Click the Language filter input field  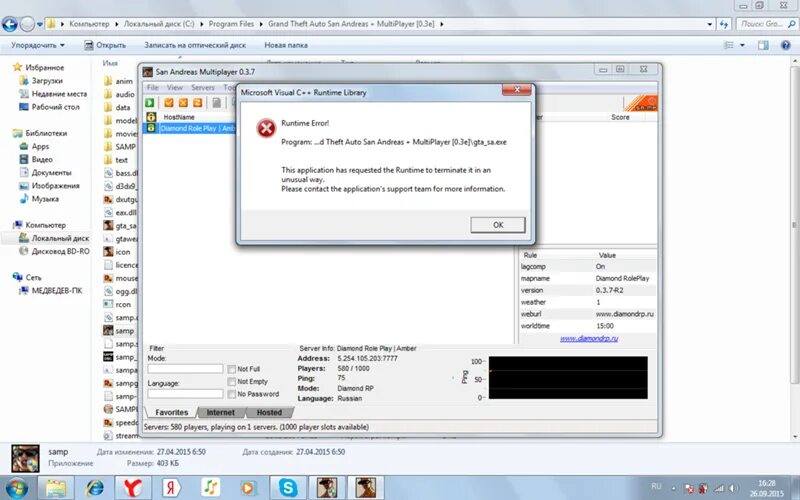(185, 394)
